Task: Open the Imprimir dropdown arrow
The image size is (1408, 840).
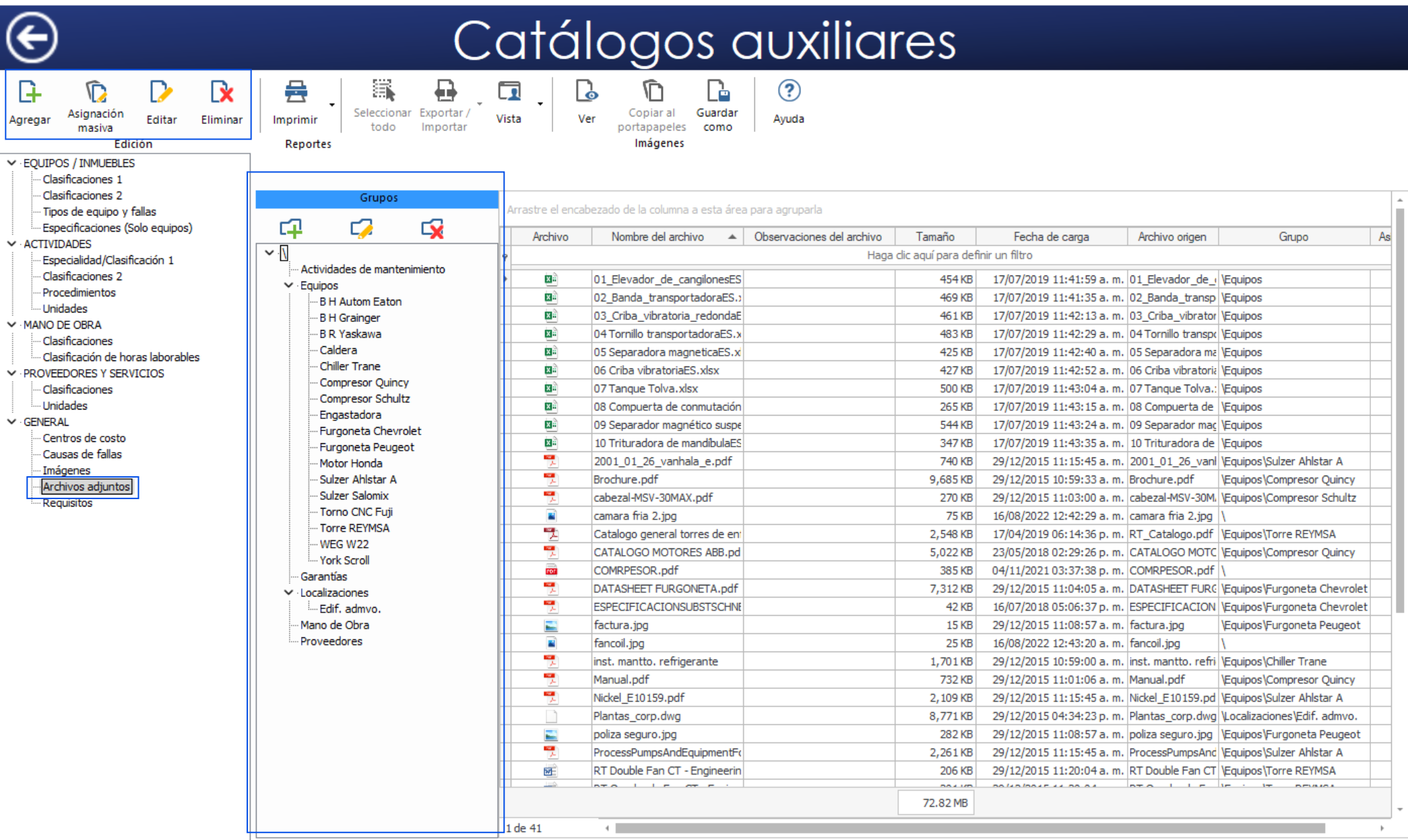Action: click(x=331, y=105)
